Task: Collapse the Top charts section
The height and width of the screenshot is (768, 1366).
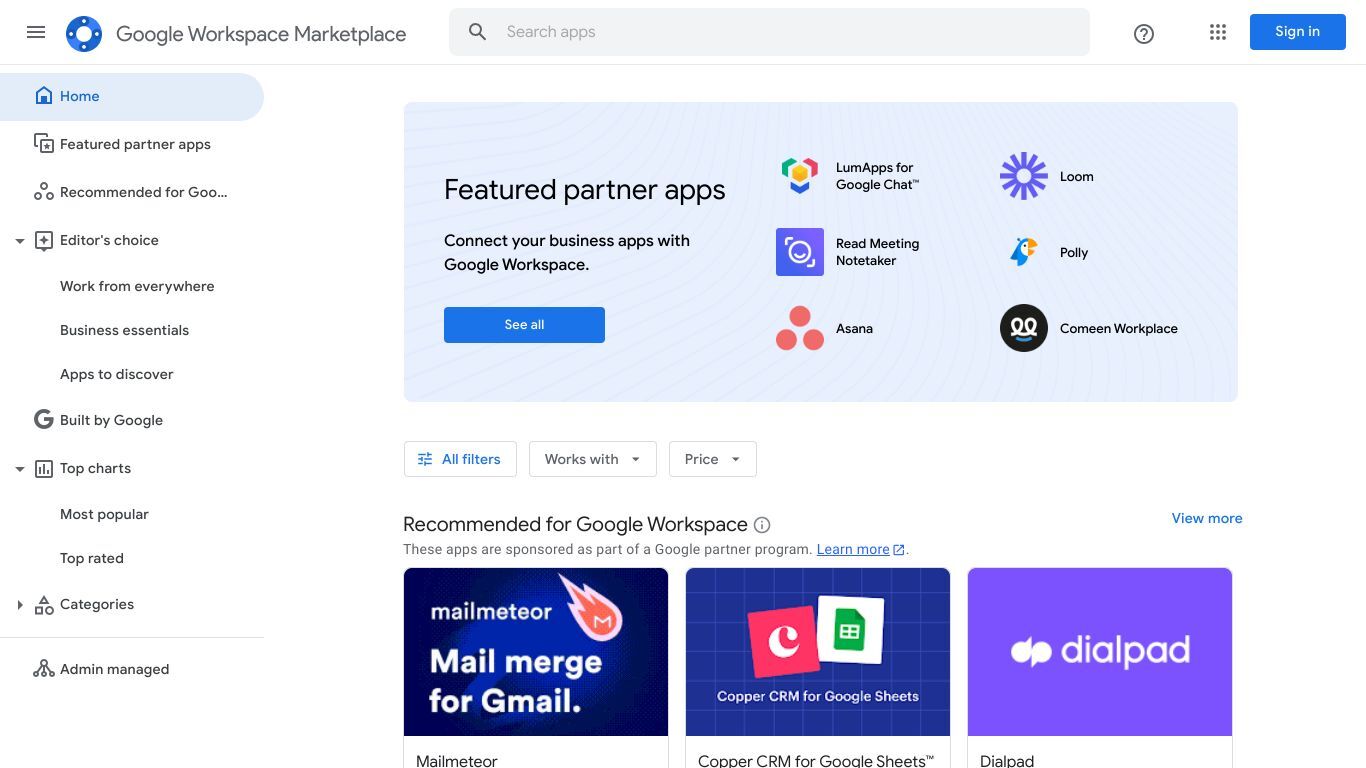Action: (x=19, y=469)
